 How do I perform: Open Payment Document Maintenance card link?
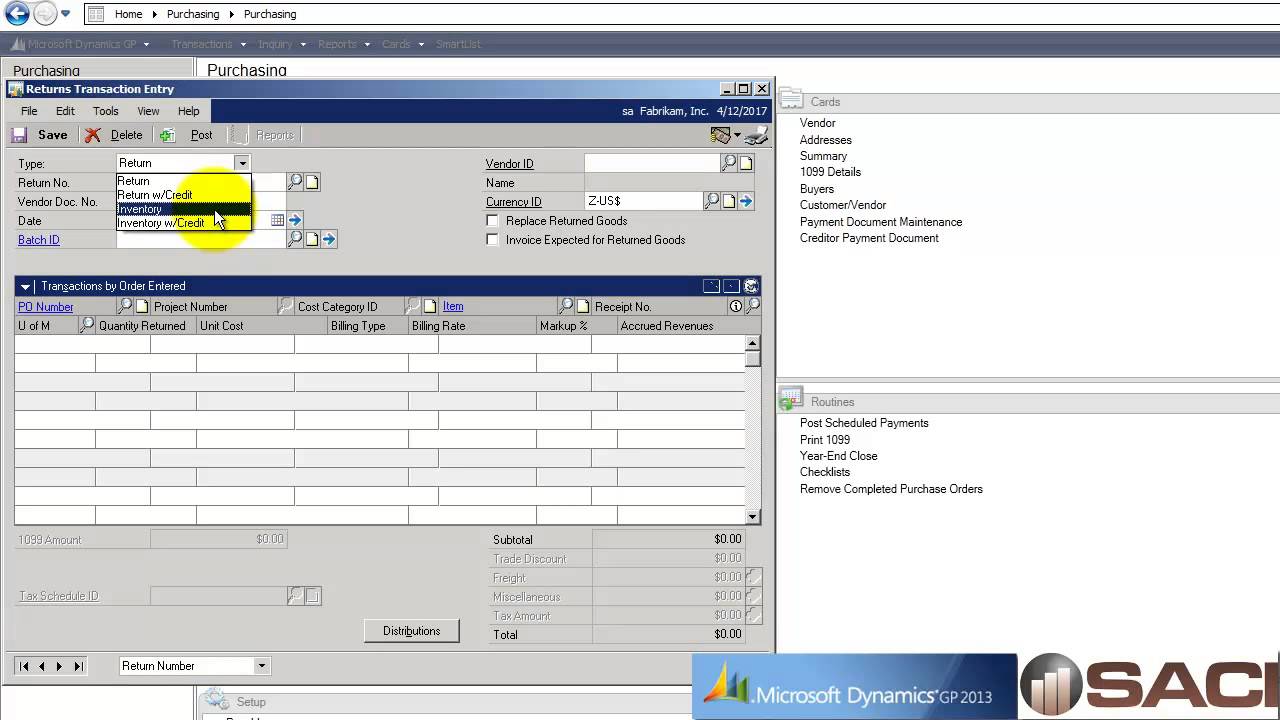point(881,222)
